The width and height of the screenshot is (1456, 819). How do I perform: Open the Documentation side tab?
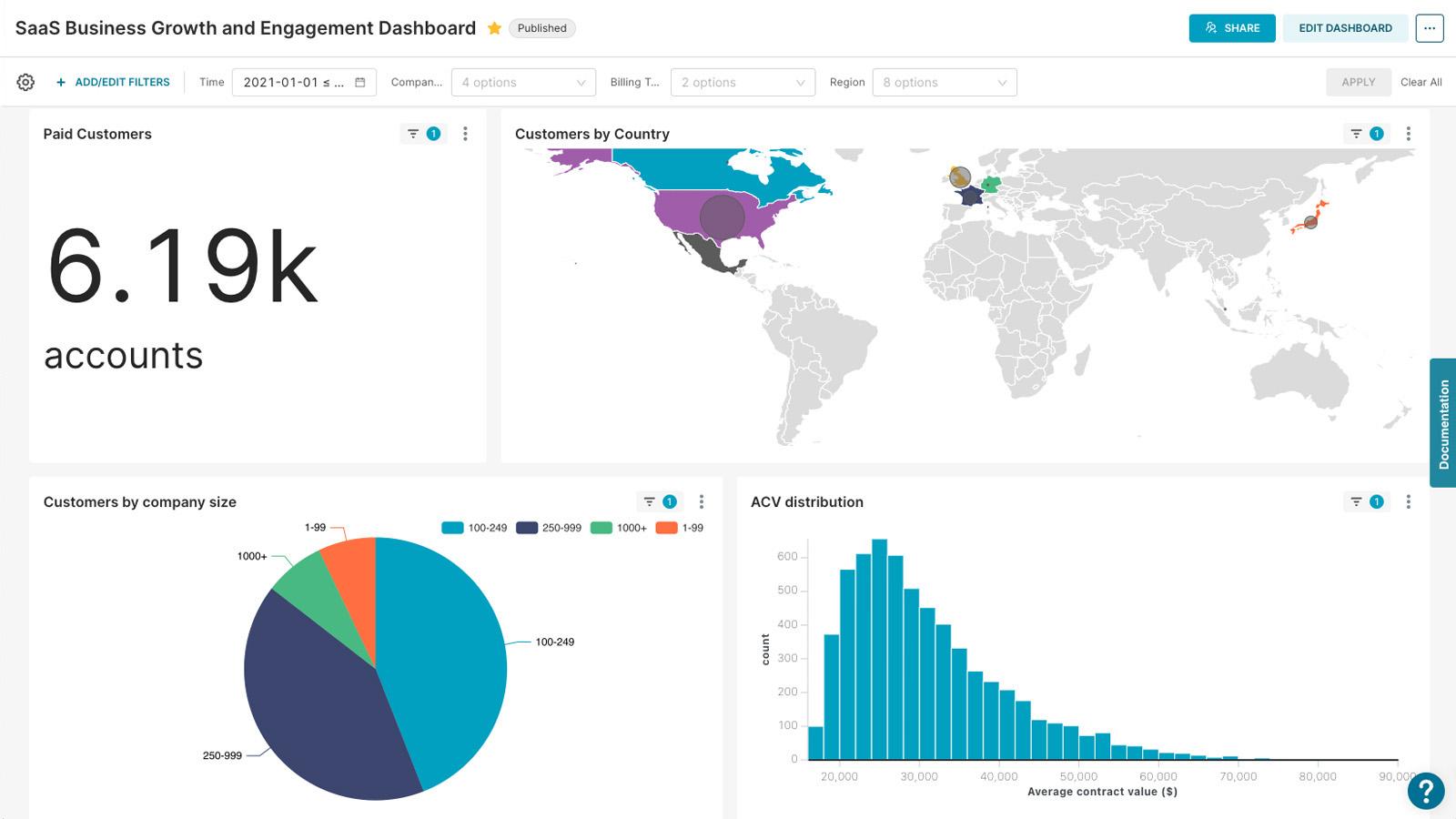coord(1444,421)
